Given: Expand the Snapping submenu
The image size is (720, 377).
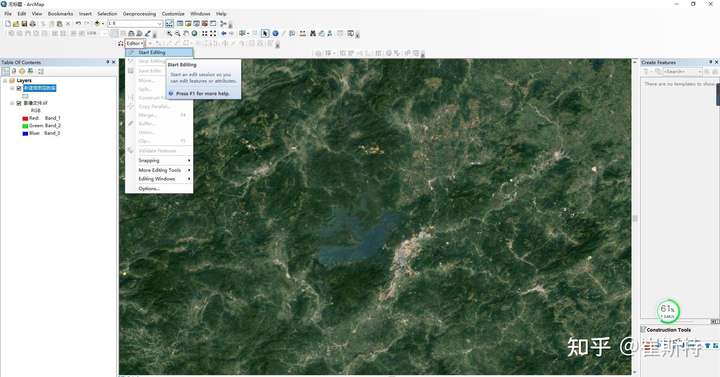Looking at the screenshot, I should pos(159,161).
